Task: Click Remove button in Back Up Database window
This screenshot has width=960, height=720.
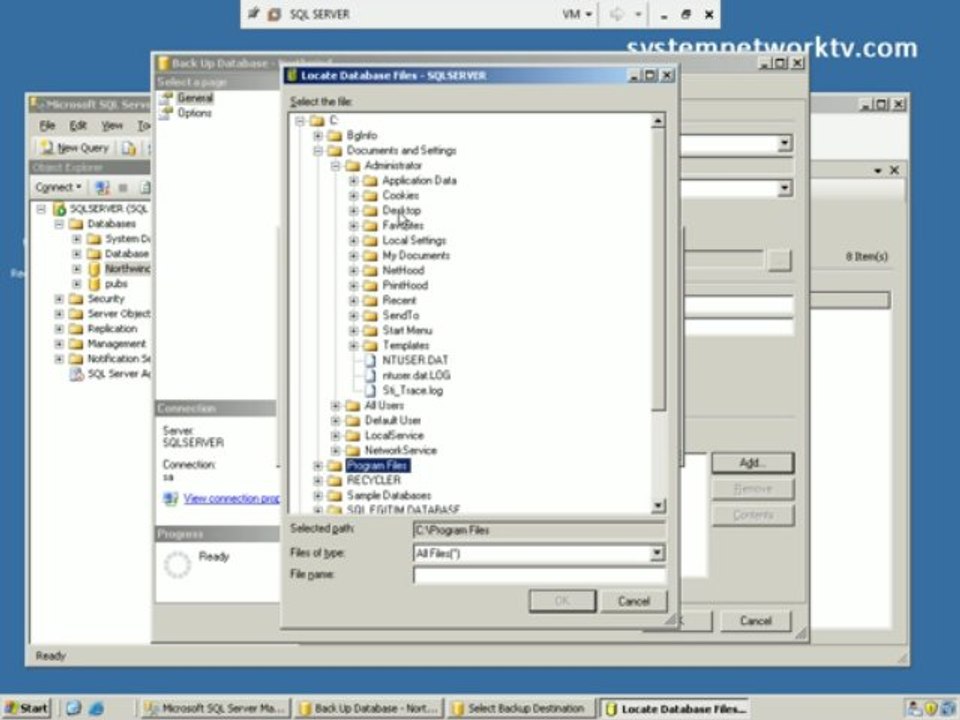Action: [x=752, y=489]
